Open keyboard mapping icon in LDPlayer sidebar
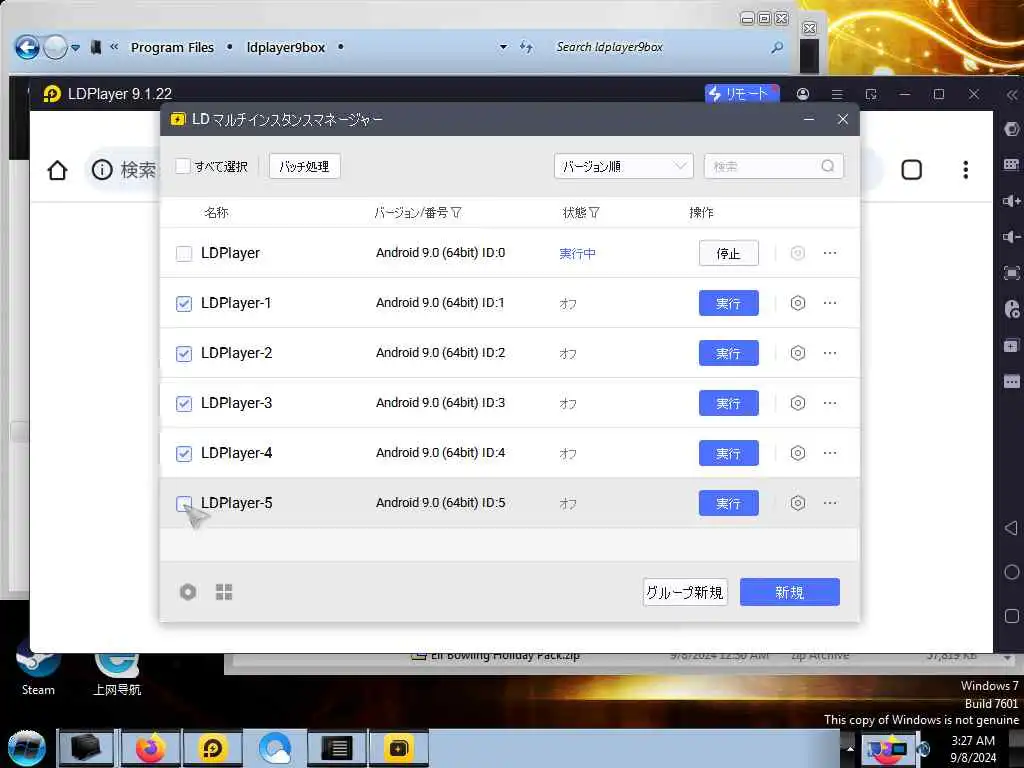 tap(1012, 165)
